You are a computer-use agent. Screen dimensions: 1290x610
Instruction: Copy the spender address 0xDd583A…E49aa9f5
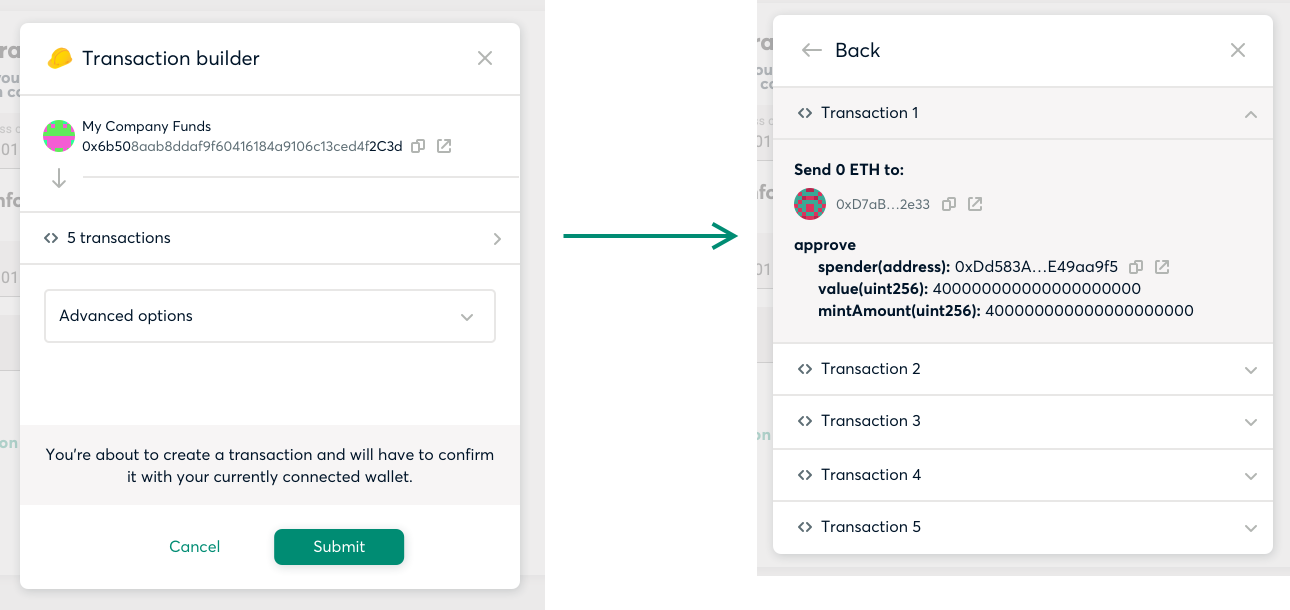[1135, 267]
